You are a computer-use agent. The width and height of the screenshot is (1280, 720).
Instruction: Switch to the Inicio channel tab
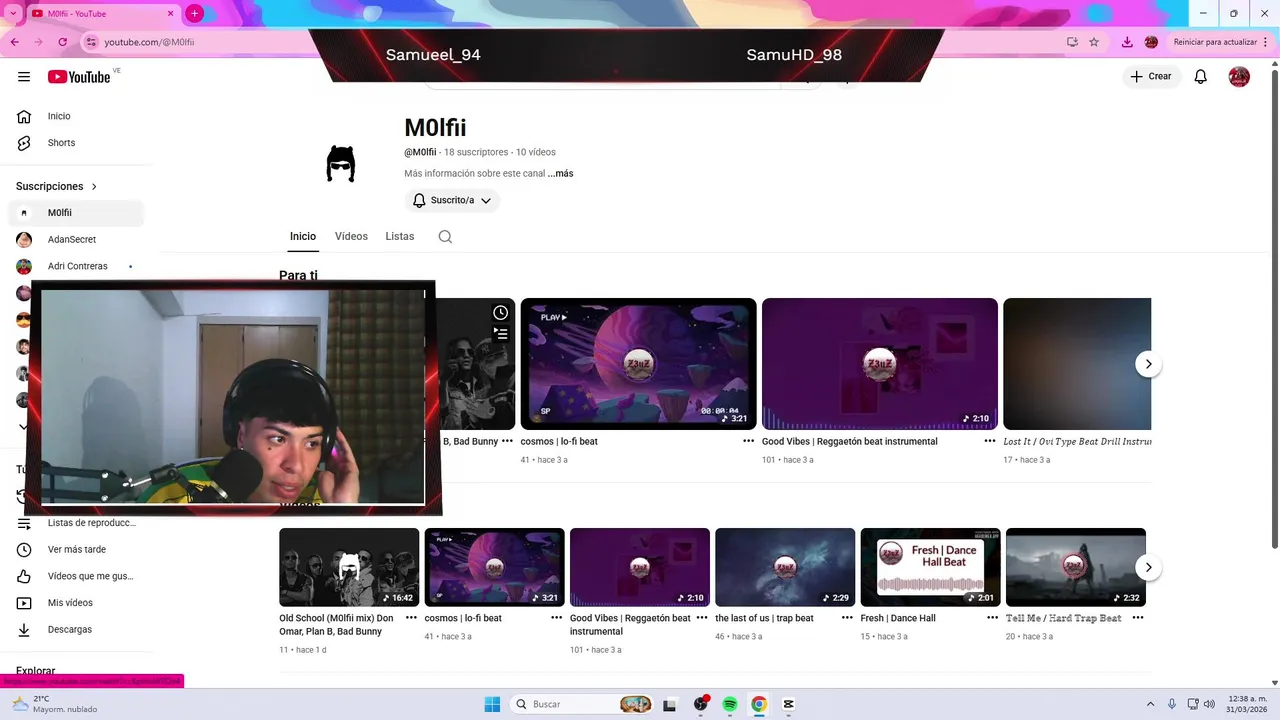(x=303, y=237)
